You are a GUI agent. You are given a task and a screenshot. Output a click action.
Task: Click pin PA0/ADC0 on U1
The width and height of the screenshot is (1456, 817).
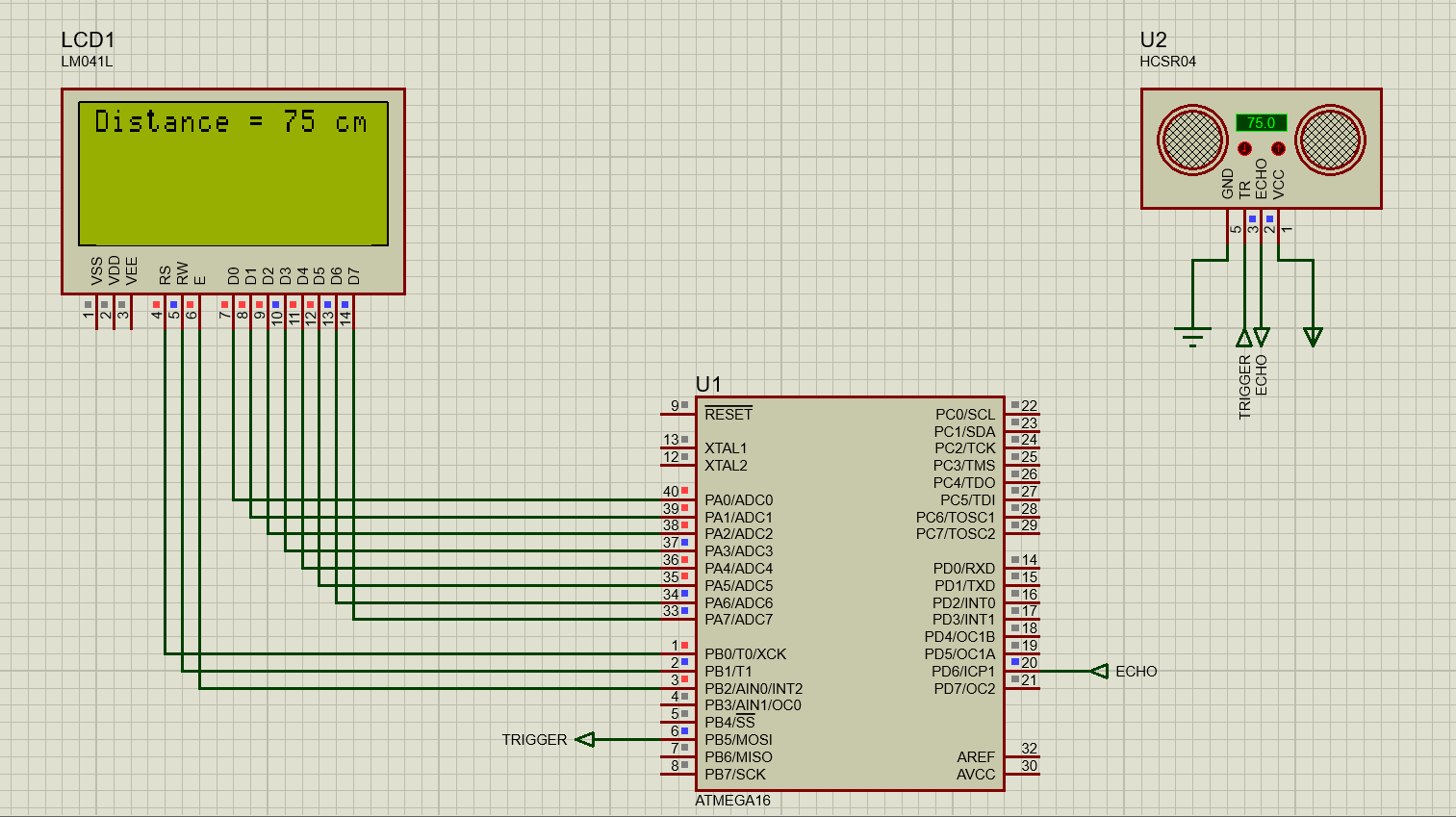pyautogui.click(x=738, y=500)
